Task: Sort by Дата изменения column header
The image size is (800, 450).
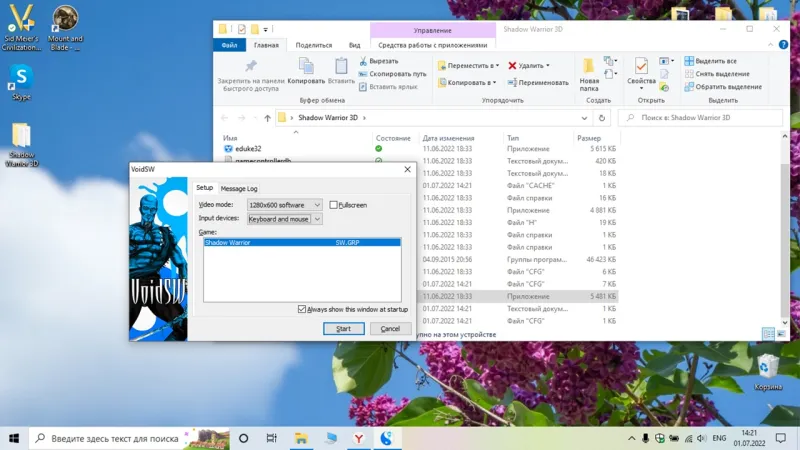Action: click(448, 138)
